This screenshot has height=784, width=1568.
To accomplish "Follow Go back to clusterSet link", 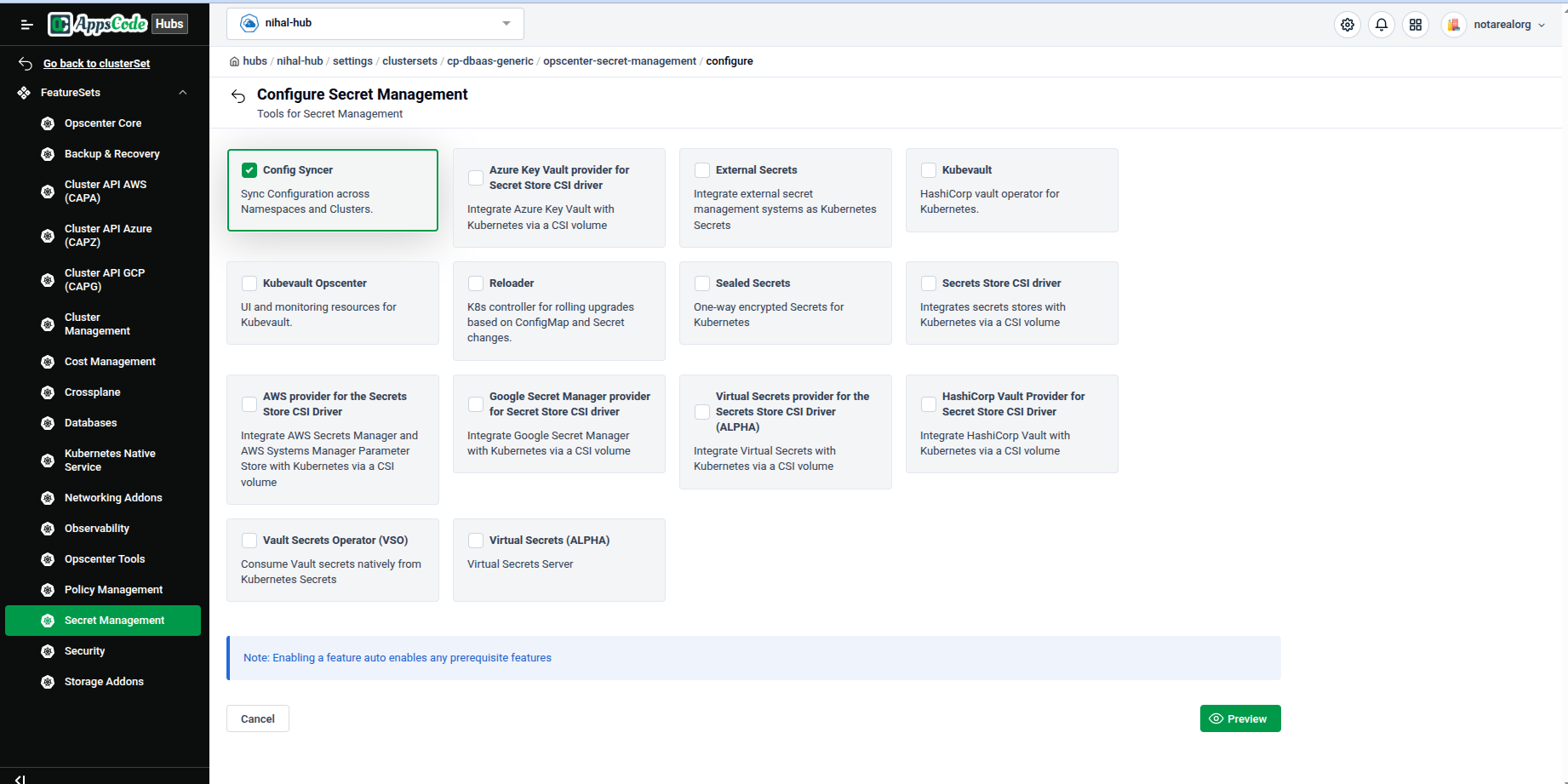I will tap(97, 64).
